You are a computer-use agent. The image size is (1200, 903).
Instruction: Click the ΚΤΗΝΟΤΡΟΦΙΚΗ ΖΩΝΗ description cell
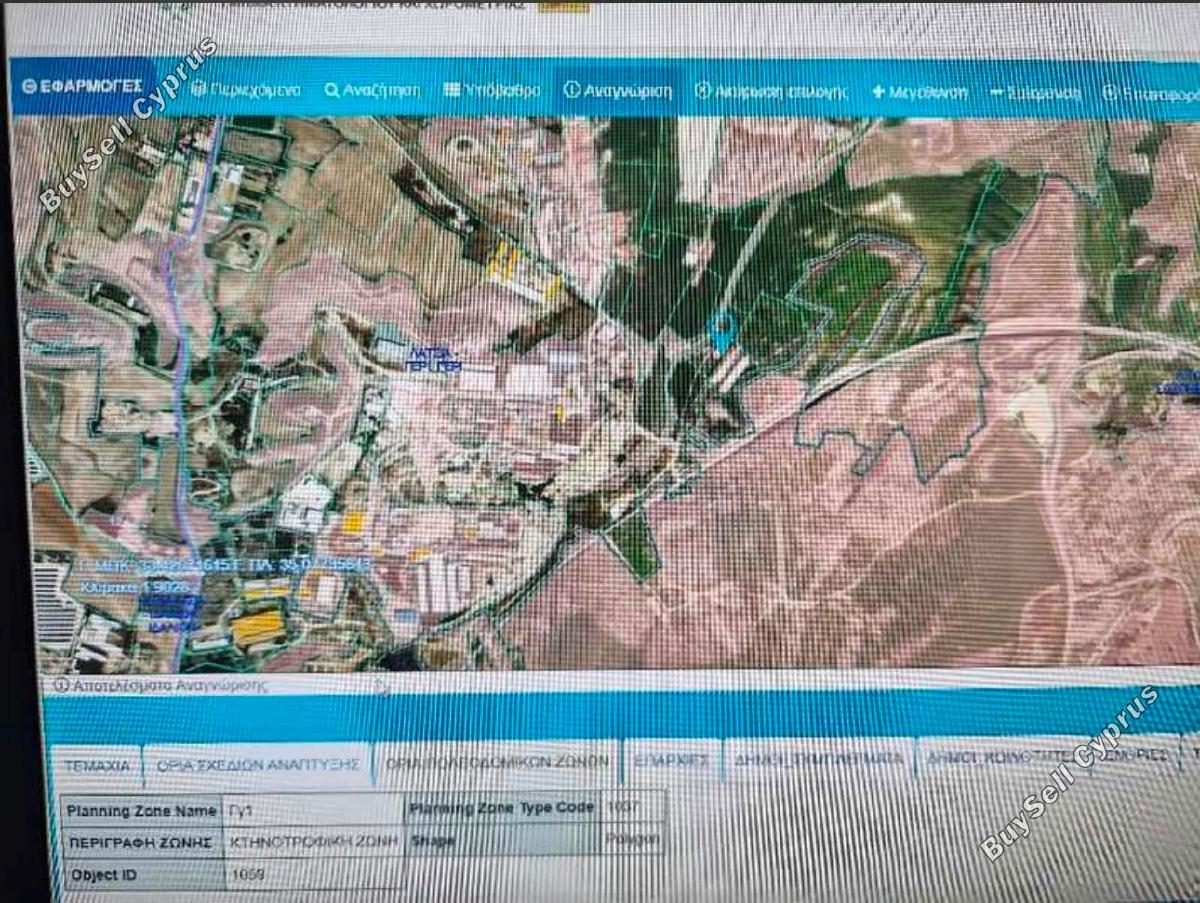312,842
